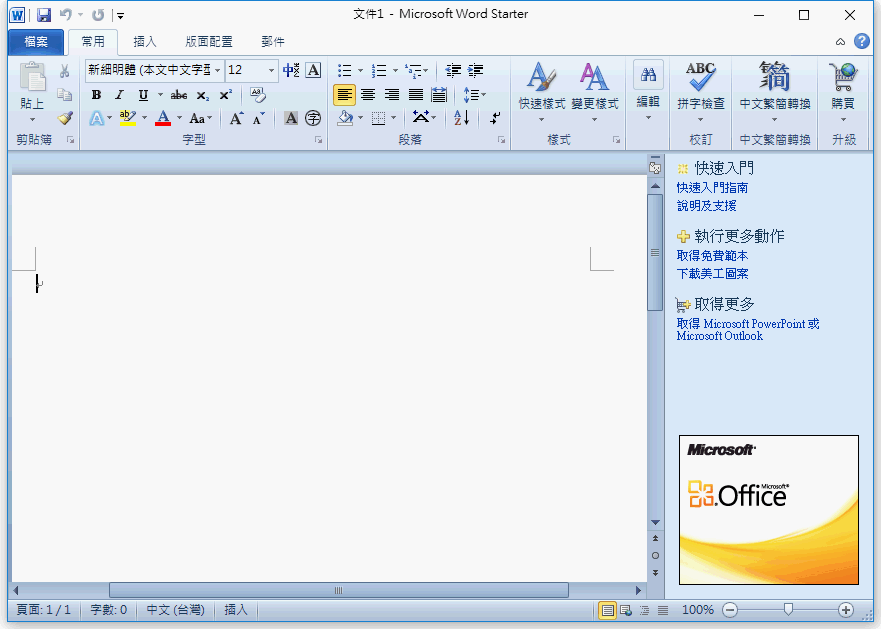Click the Grow Font icon

(x=236, y=119)
